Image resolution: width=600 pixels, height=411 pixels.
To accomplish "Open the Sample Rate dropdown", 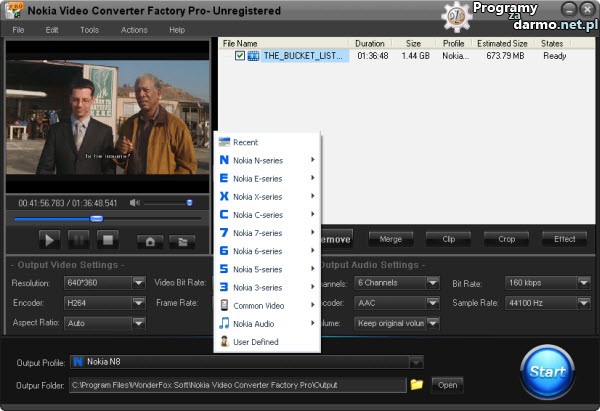I will 584,303.
